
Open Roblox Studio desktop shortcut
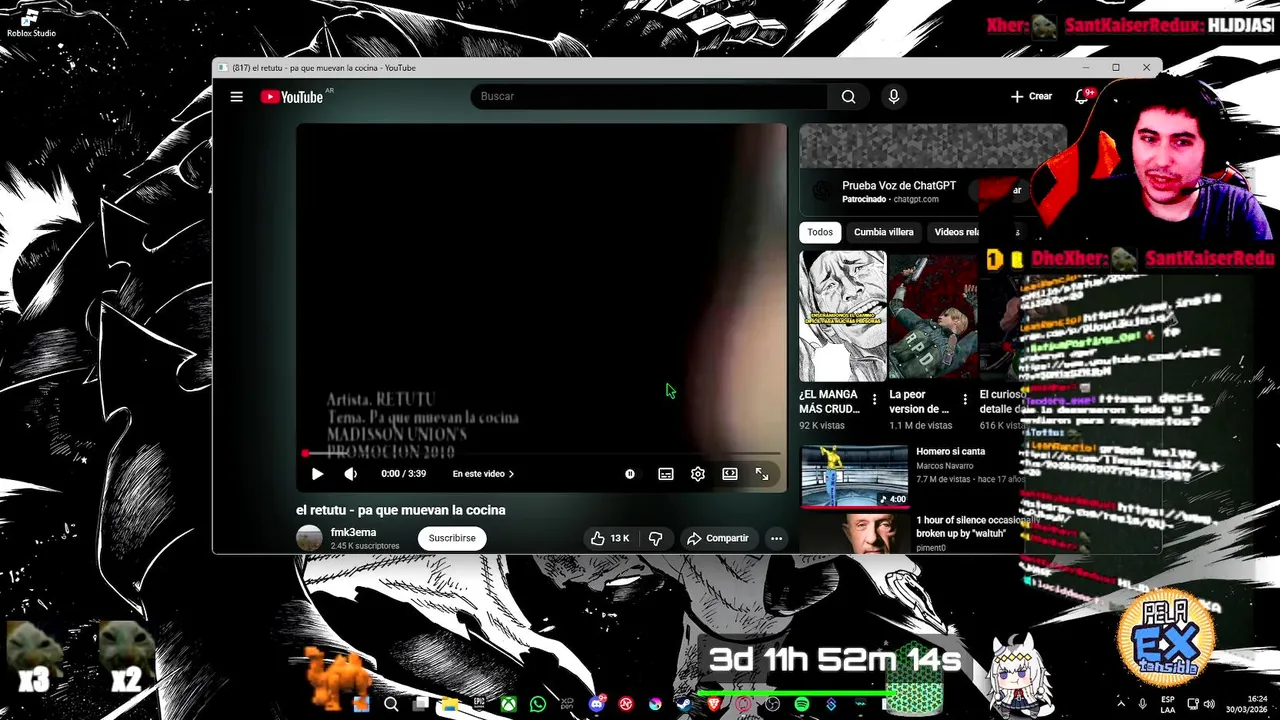(x=30, y=22)
